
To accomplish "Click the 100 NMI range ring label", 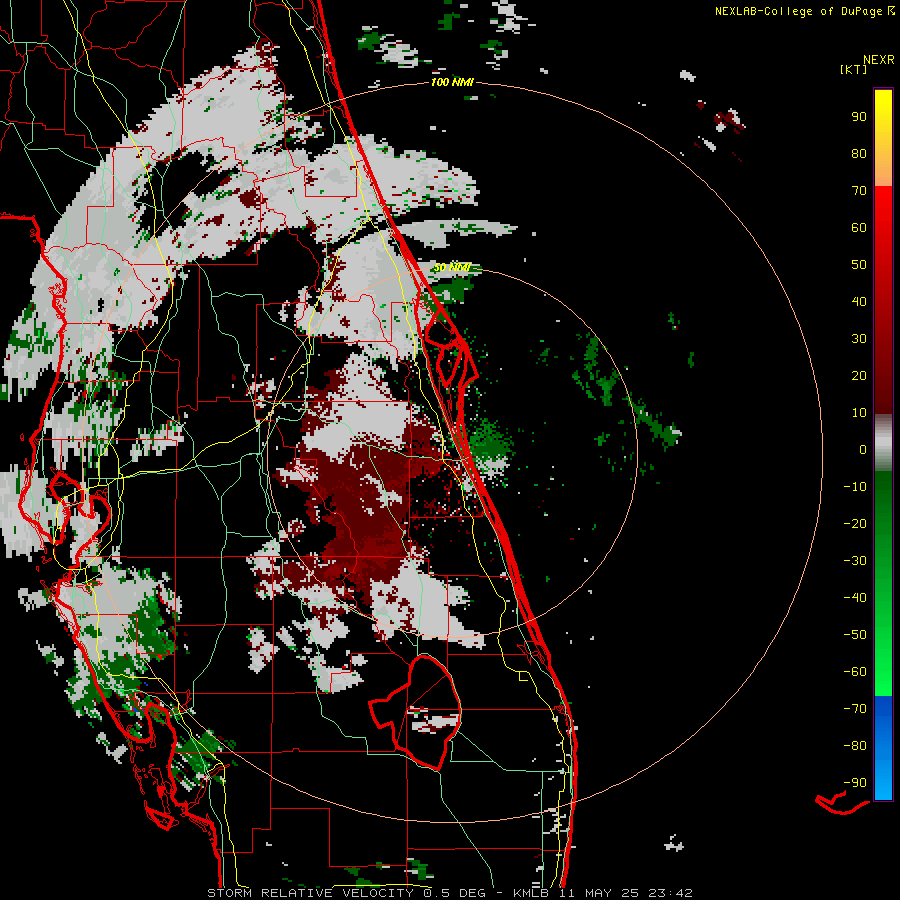I will pyautogui.click(x=452, y=82).
